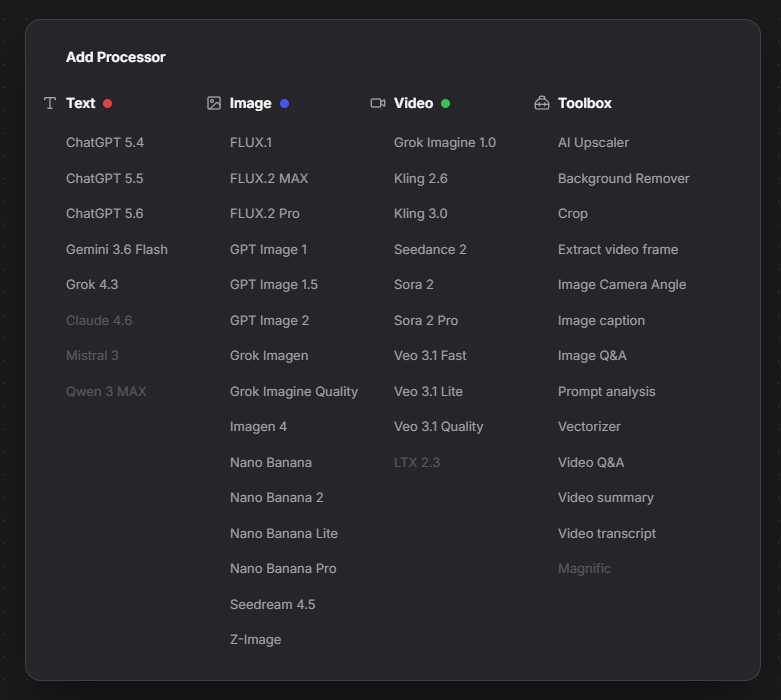Click the dimmed Claude 4.6 entry
This screenshot has height=700, width=781.
tap(99, 320)
